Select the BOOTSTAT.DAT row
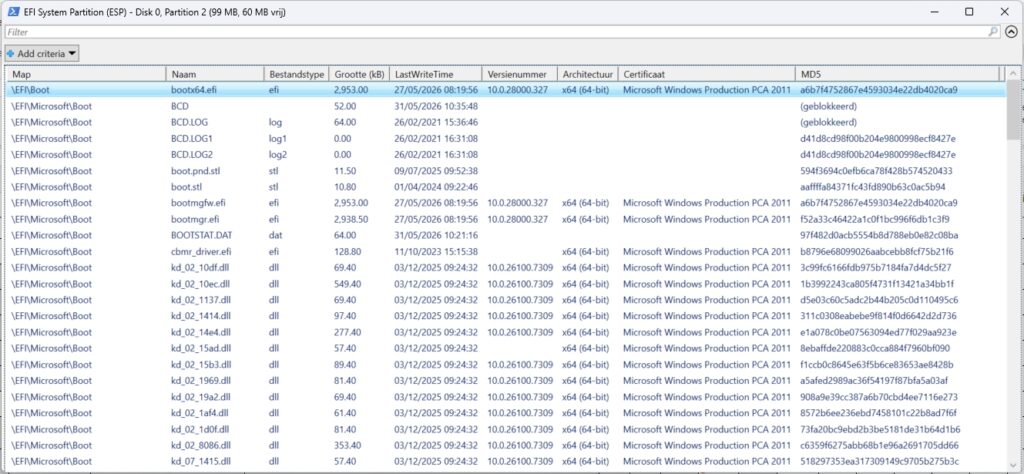This screenshot has height=474, width=1024. pos(506,235)
